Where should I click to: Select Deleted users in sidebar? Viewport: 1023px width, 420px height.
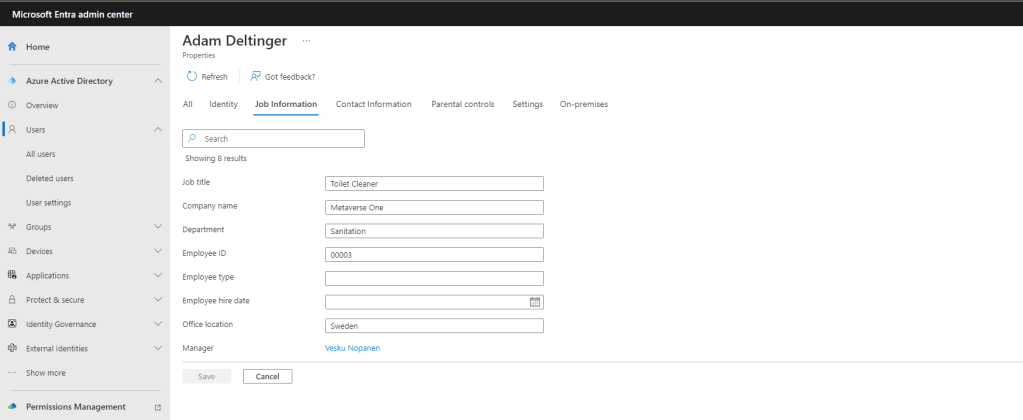[50, 178]
